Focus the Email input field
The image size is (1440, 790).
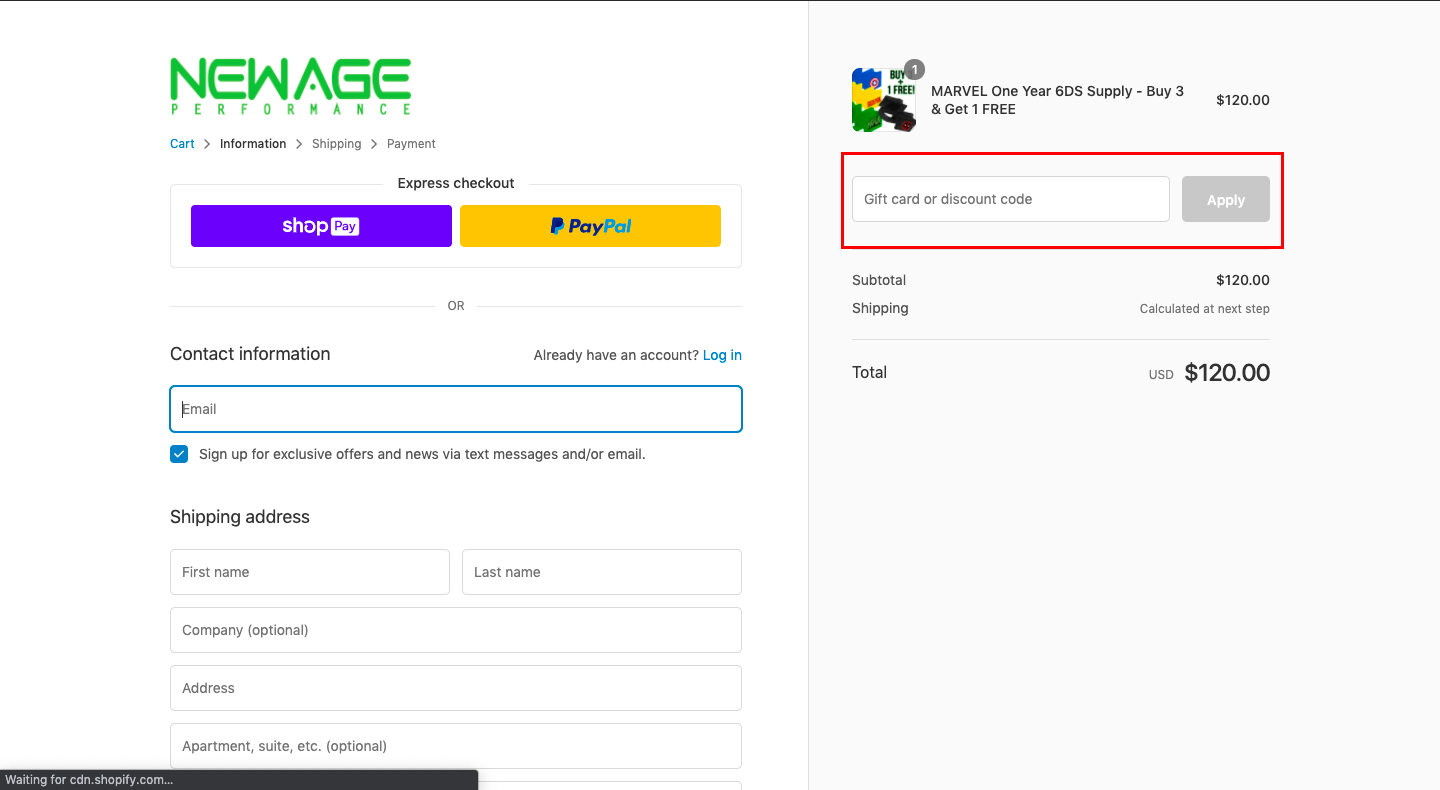pos(456,409)
